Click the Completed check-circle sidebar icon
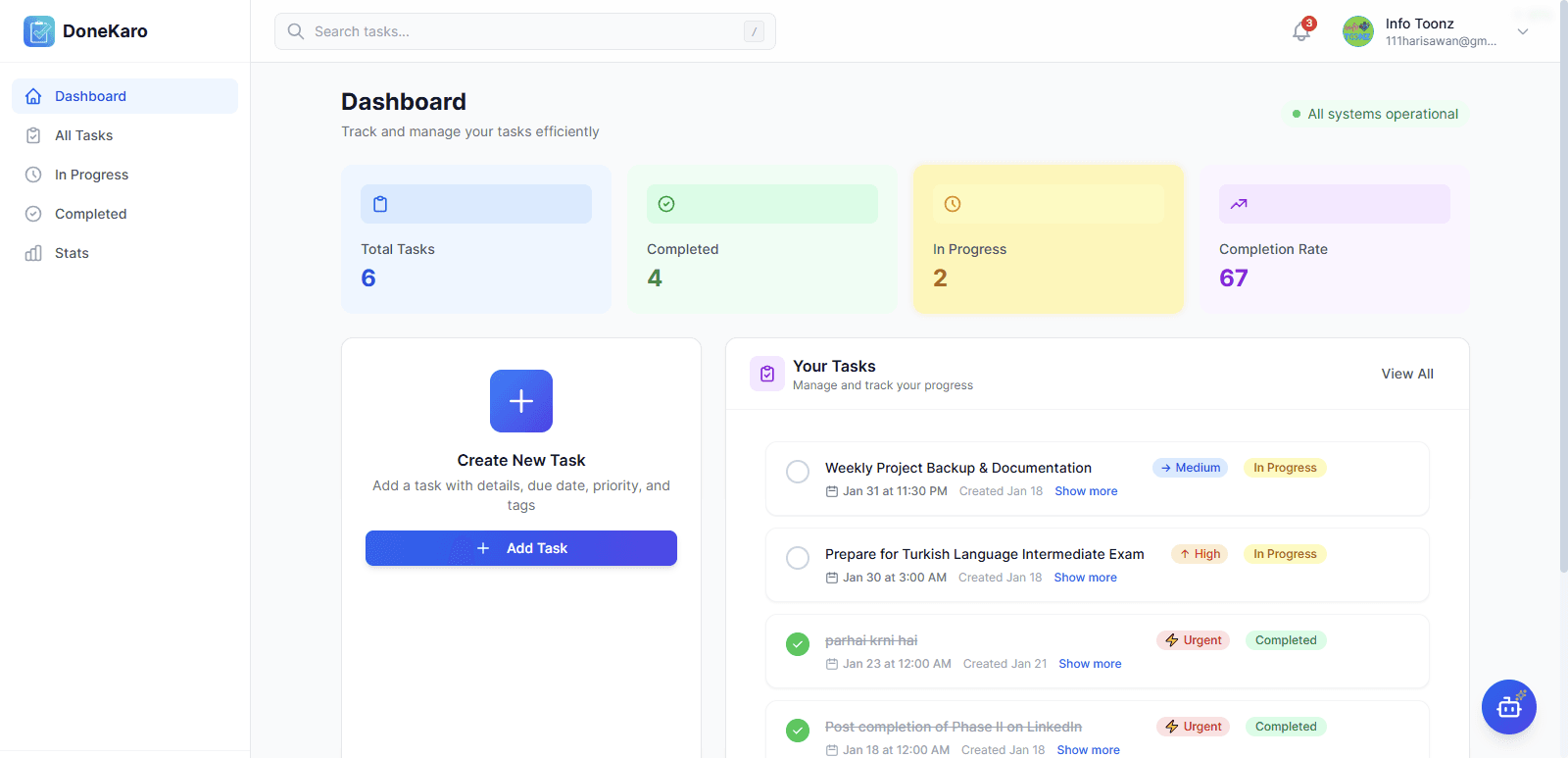The image size is (1568, 758). coord(33,214)
